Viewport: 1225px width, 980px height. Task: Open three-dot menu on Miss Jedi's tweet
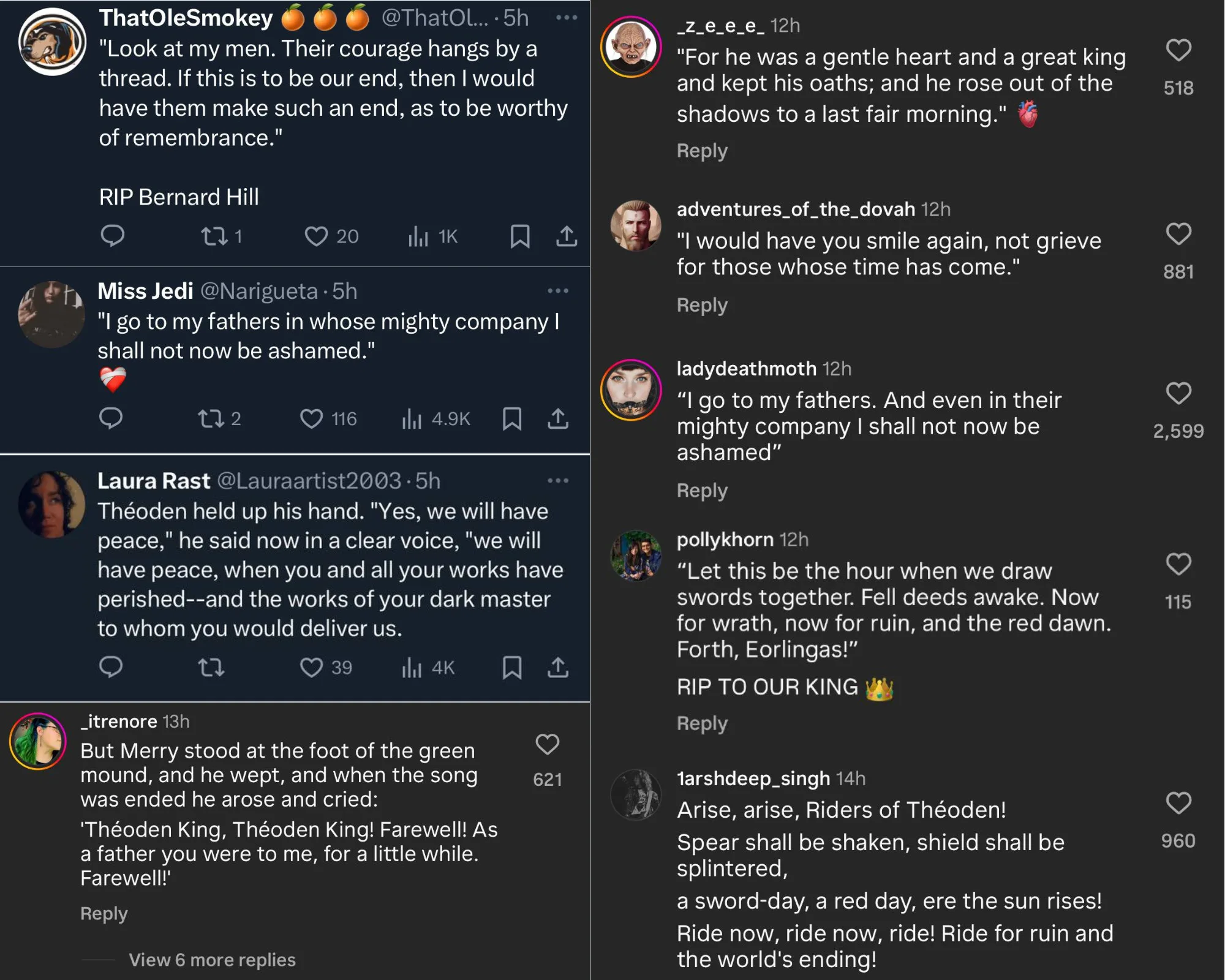tap(558, 291)
